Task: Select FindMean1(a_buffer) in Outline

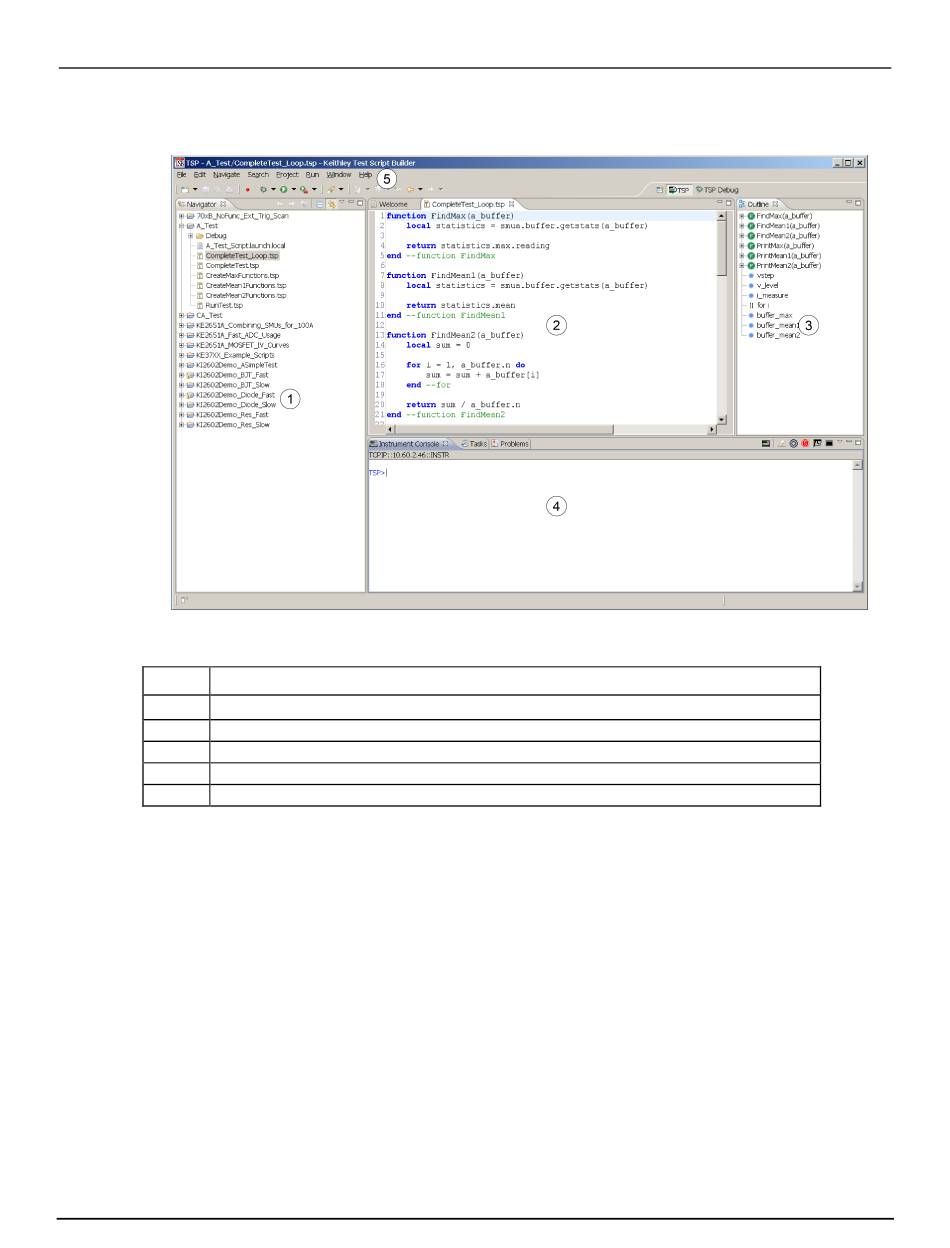Action: click(789, 226)
